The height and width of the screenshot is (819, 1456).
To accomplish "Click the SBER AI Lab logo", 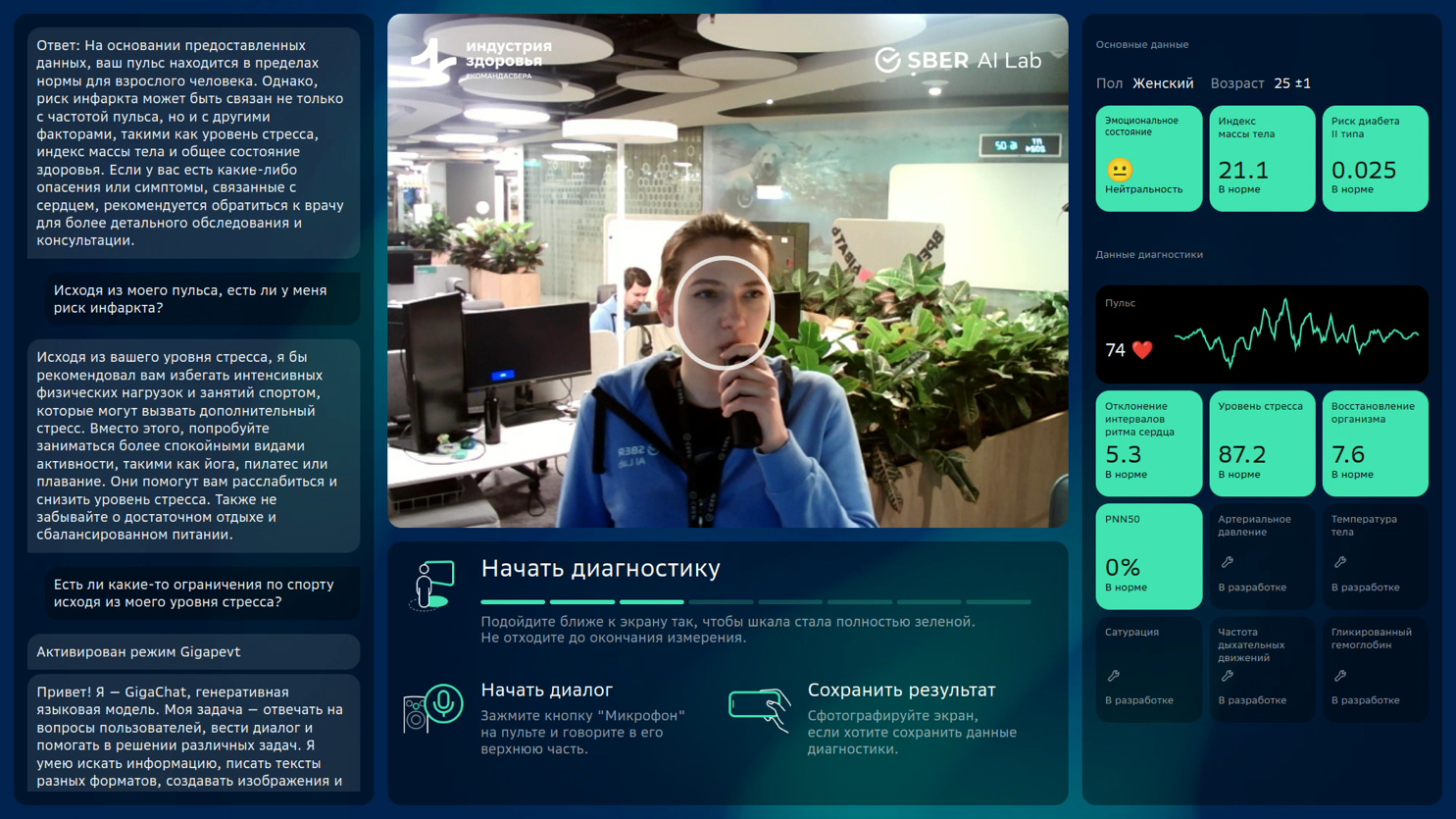I will [x=958, y=60].
